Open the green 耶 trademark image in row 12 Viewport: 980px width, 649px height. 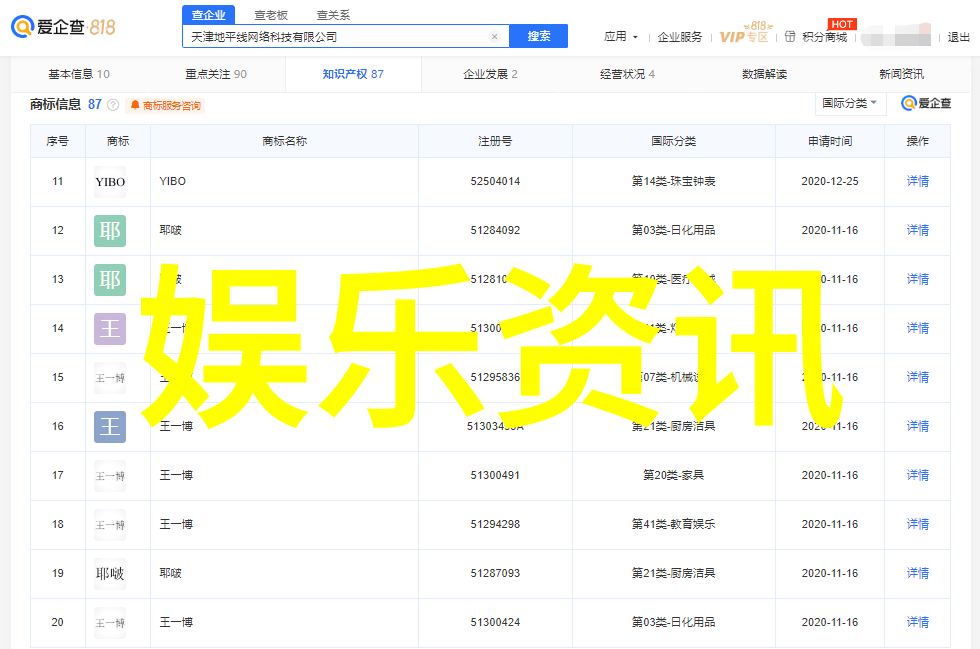[110, 231]
